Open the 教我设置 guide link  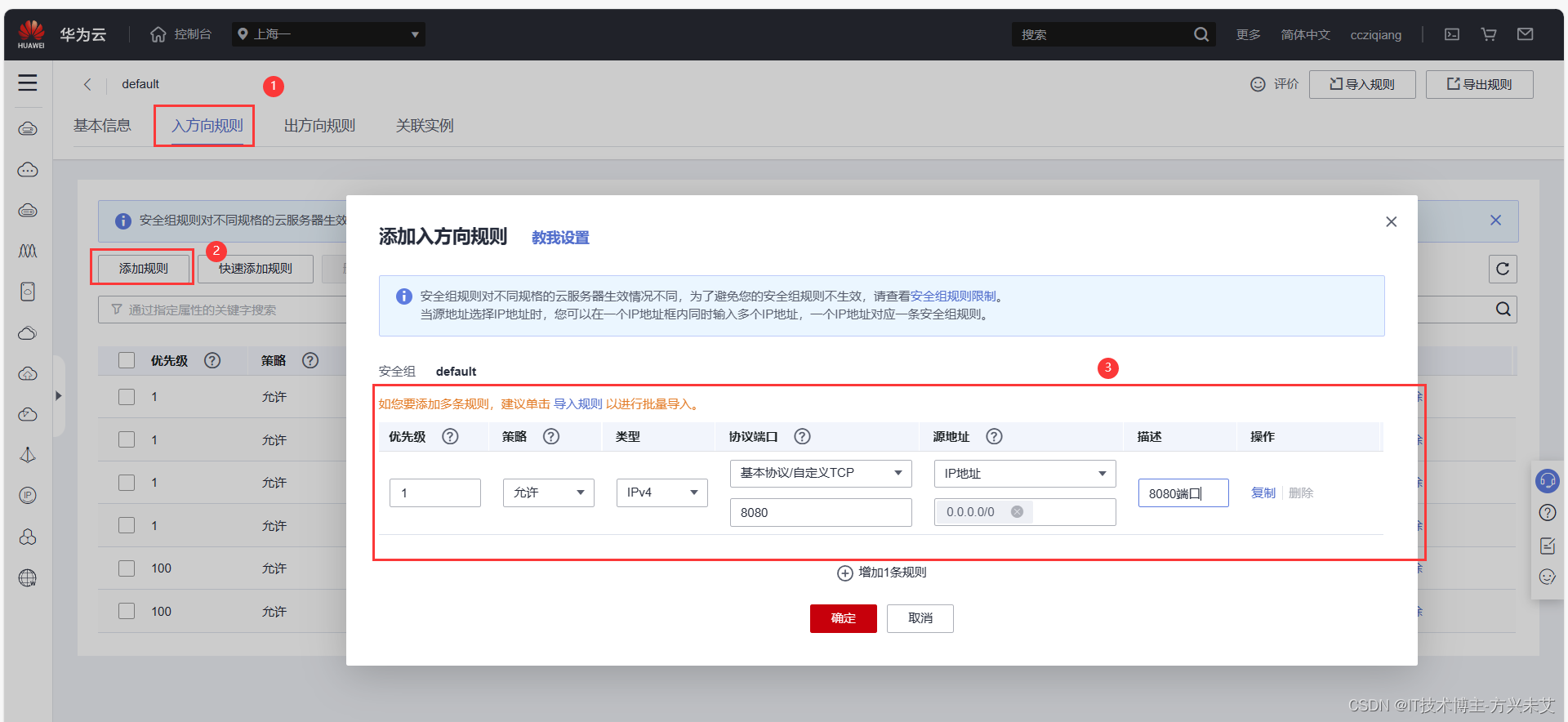pyautogui.click(x=560, y=238)
